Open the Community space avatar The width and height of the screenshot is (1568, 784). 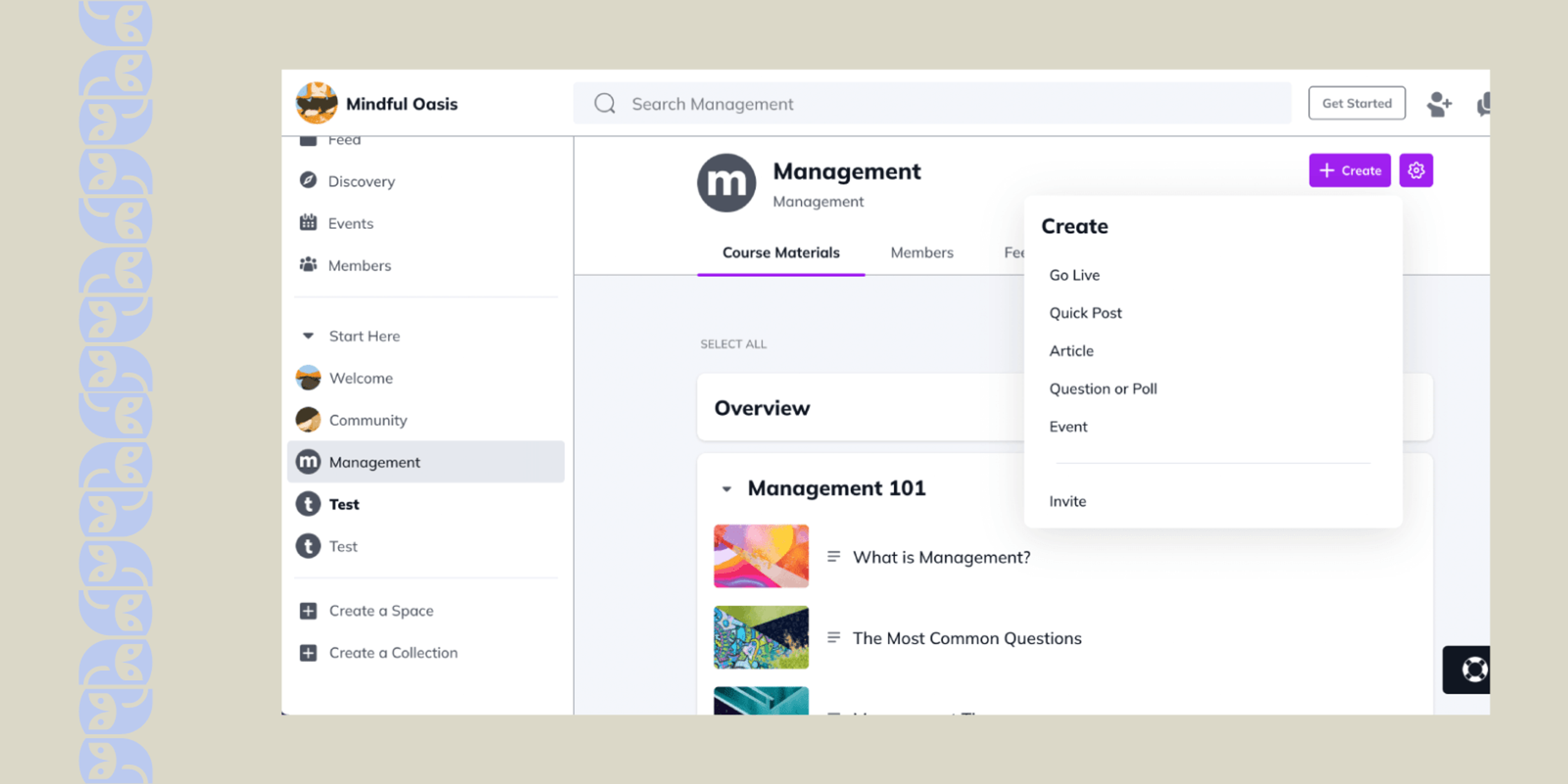click(308, 420)
